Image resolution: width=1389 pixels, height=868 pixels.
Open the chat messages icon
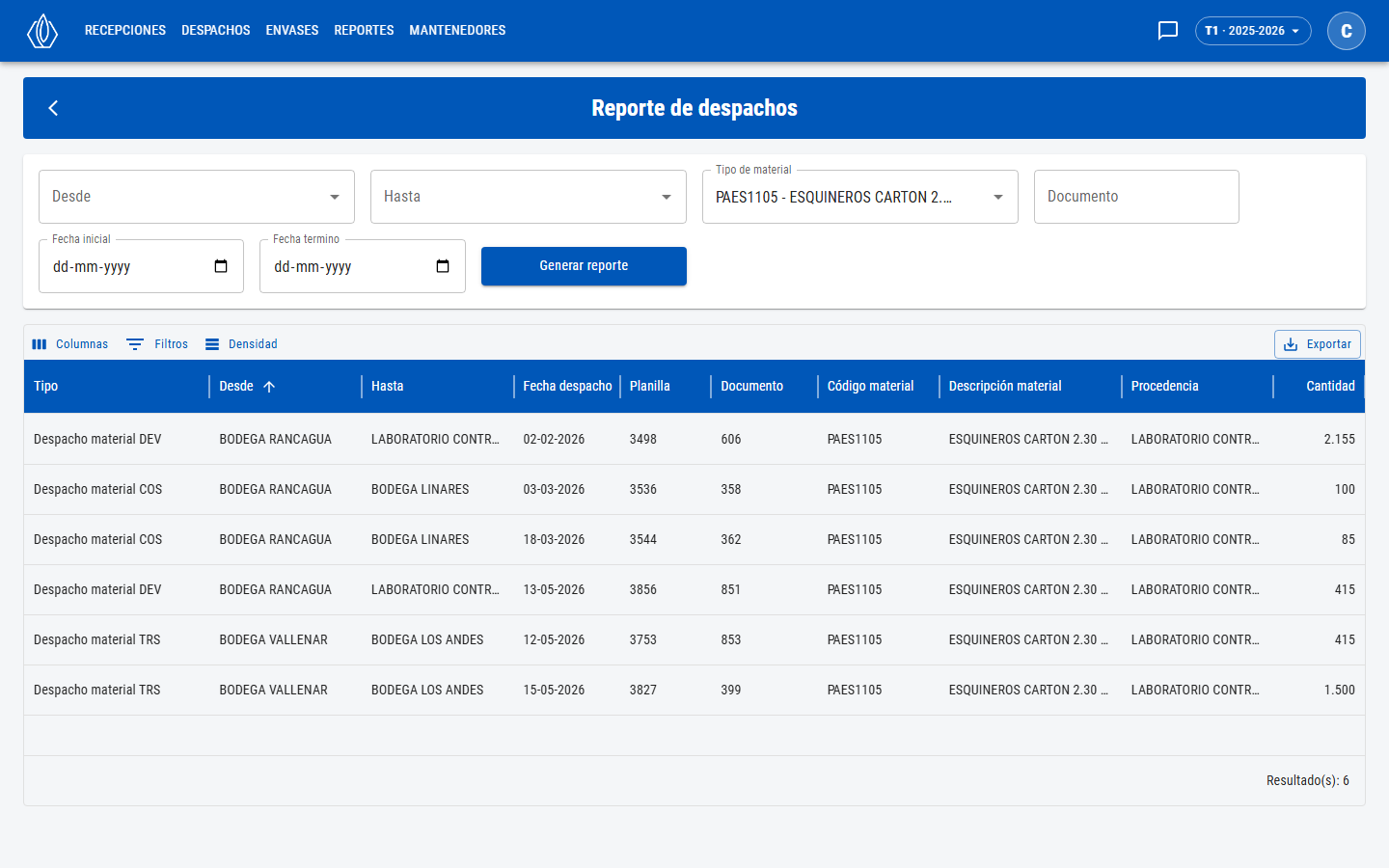1167,31
